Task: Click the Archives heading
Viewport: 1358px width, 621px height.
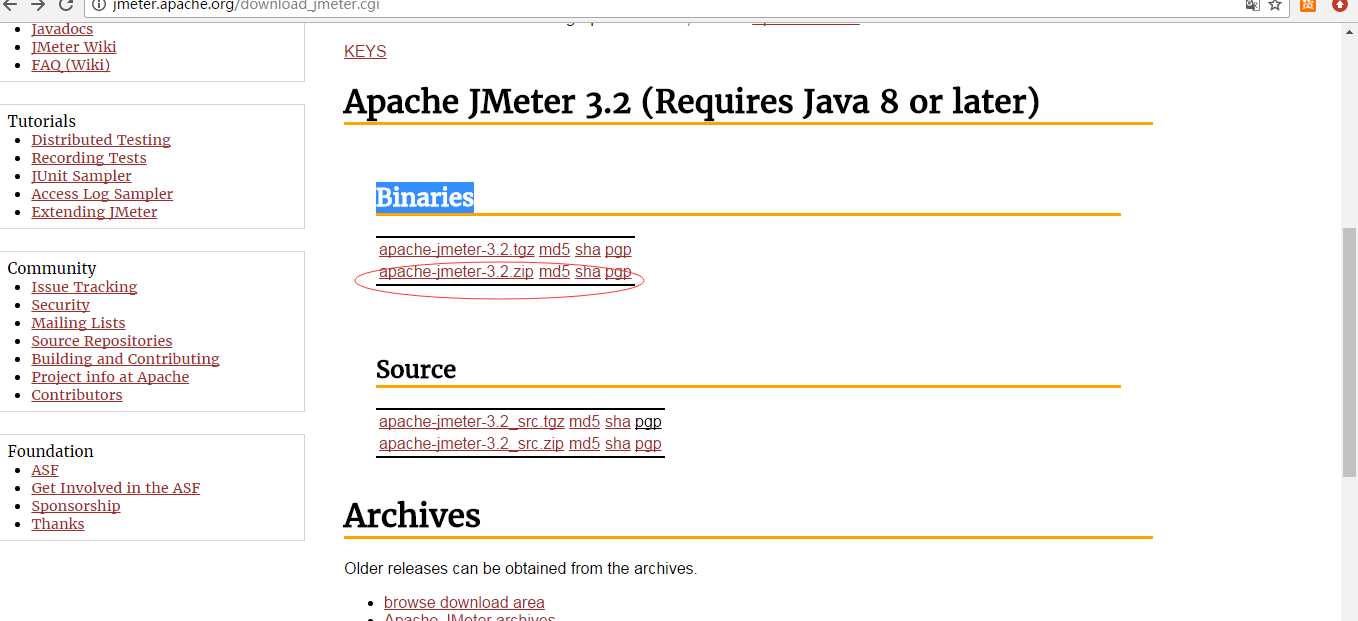Action: coord(412,515)
